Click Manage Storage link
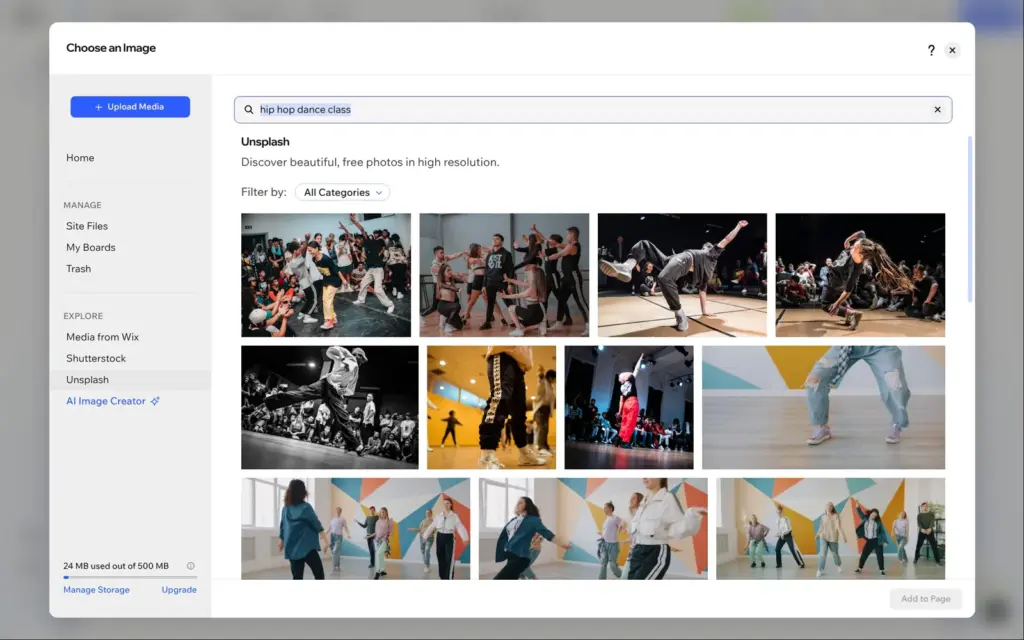This screenshot has height=640, width=1024. coord(97,590)
